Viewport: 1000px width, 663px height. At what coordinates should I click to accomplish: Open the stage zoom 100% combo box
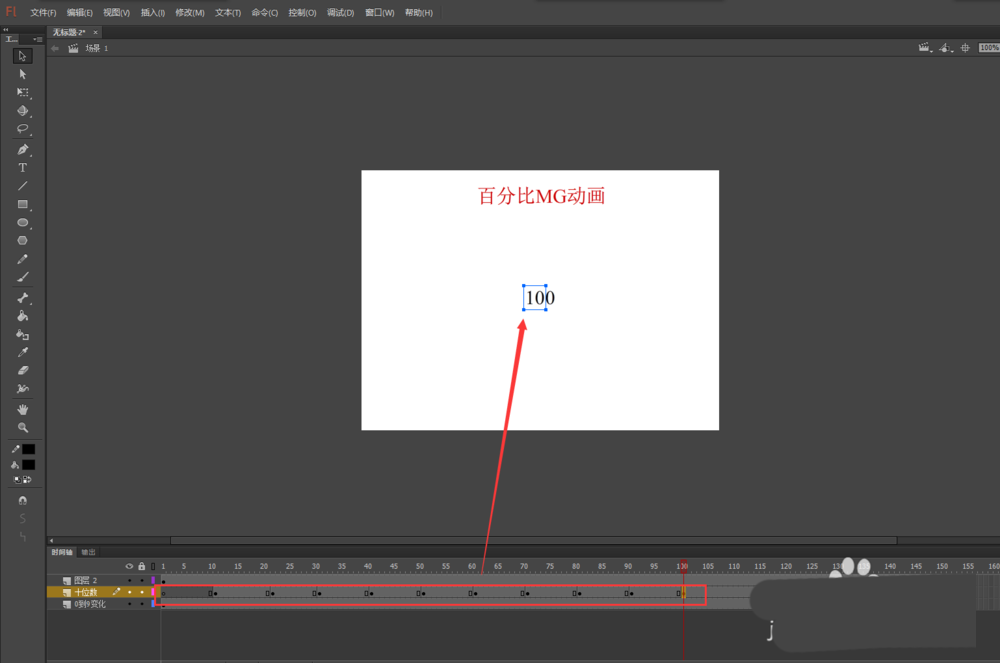(989, 48)
